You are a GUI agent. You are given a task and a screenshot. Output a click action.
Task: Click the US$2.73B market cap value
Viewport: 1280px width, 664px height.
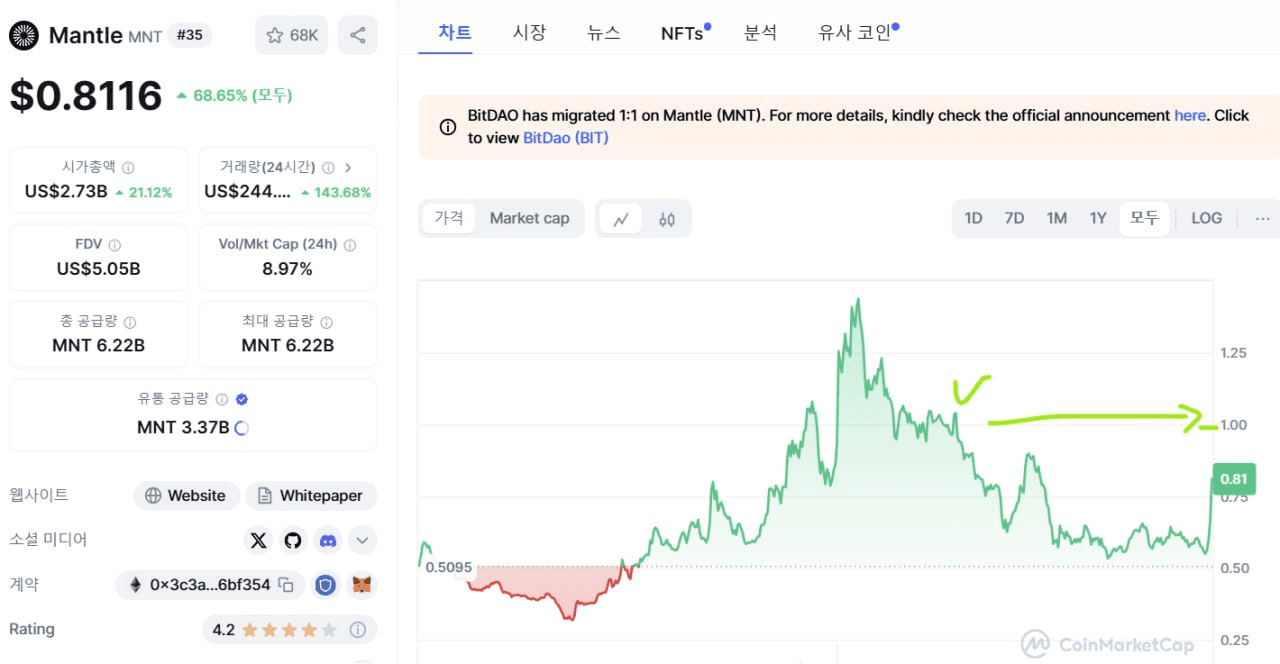click(x=66, y=192)
